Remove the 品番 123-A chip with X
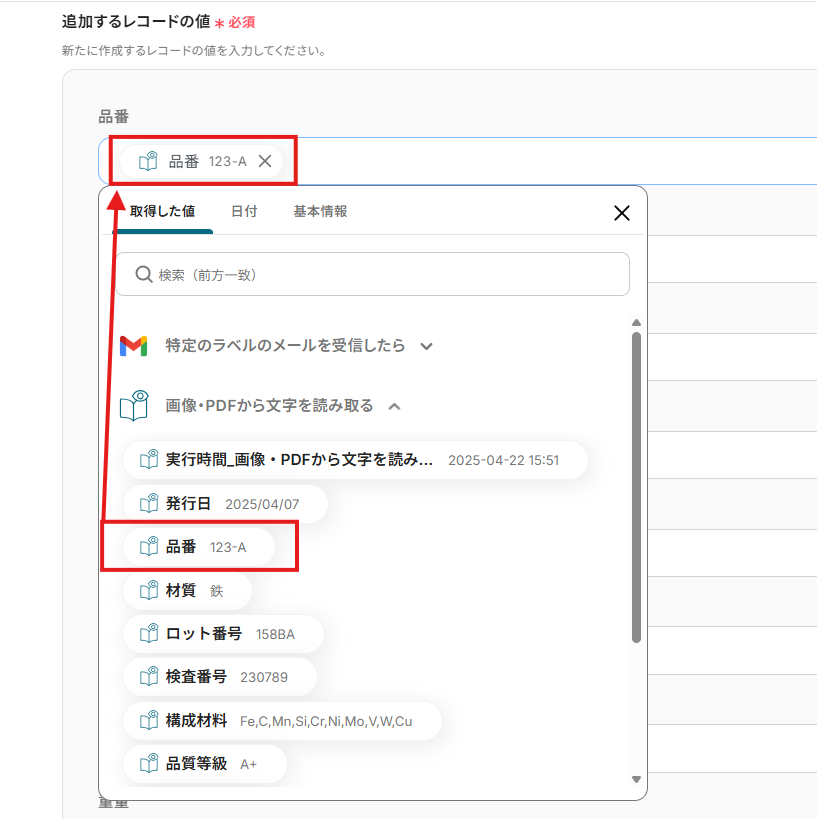The width and height of the screenshot is (817, 819). 265,161
